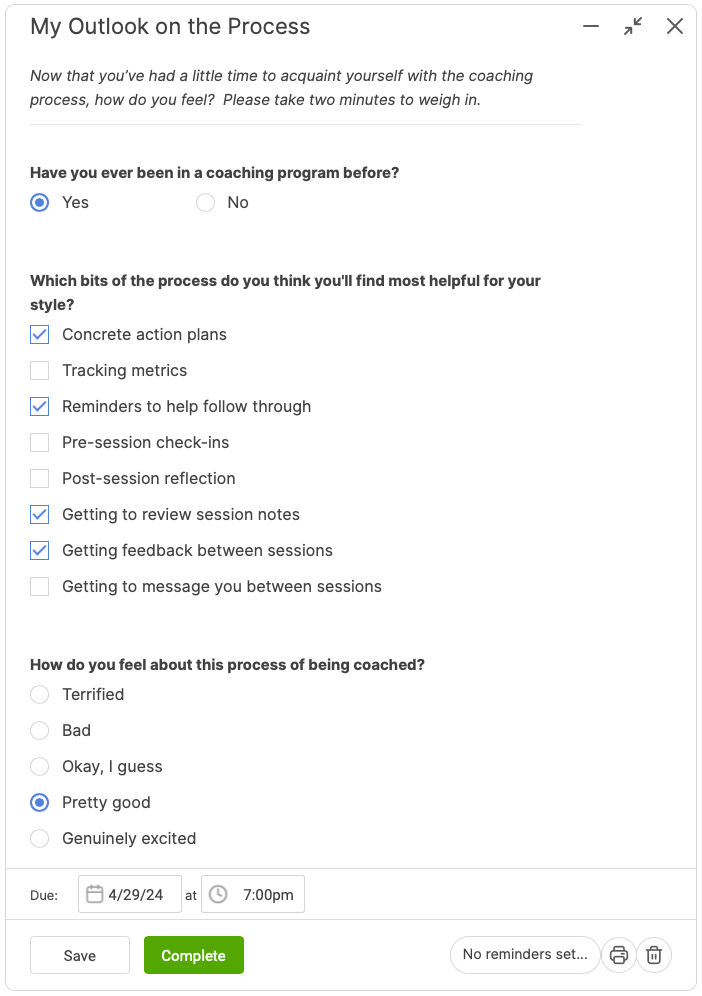
Task: Check Post-session reflection checkbox
Action: click(x=39, y=478)
